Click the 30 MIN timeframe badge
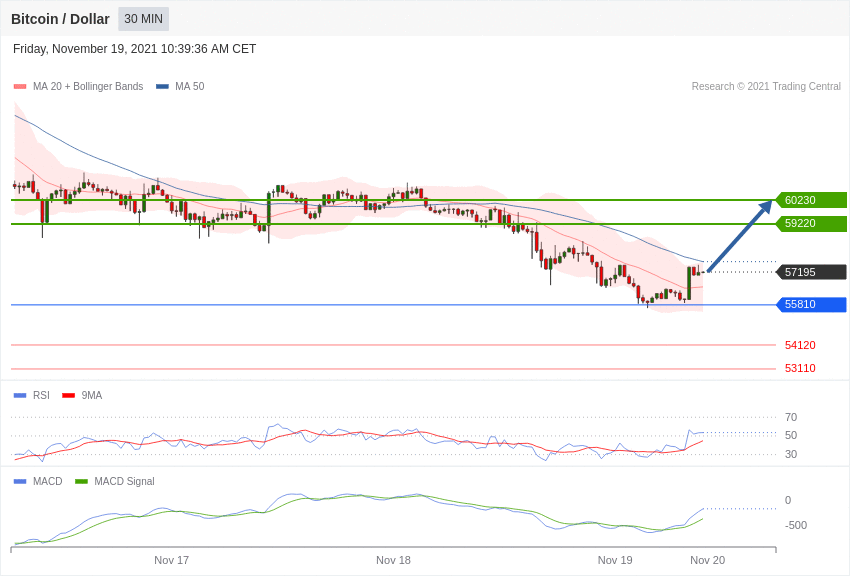This screenshot has height=576, width=850. [144, 19]
